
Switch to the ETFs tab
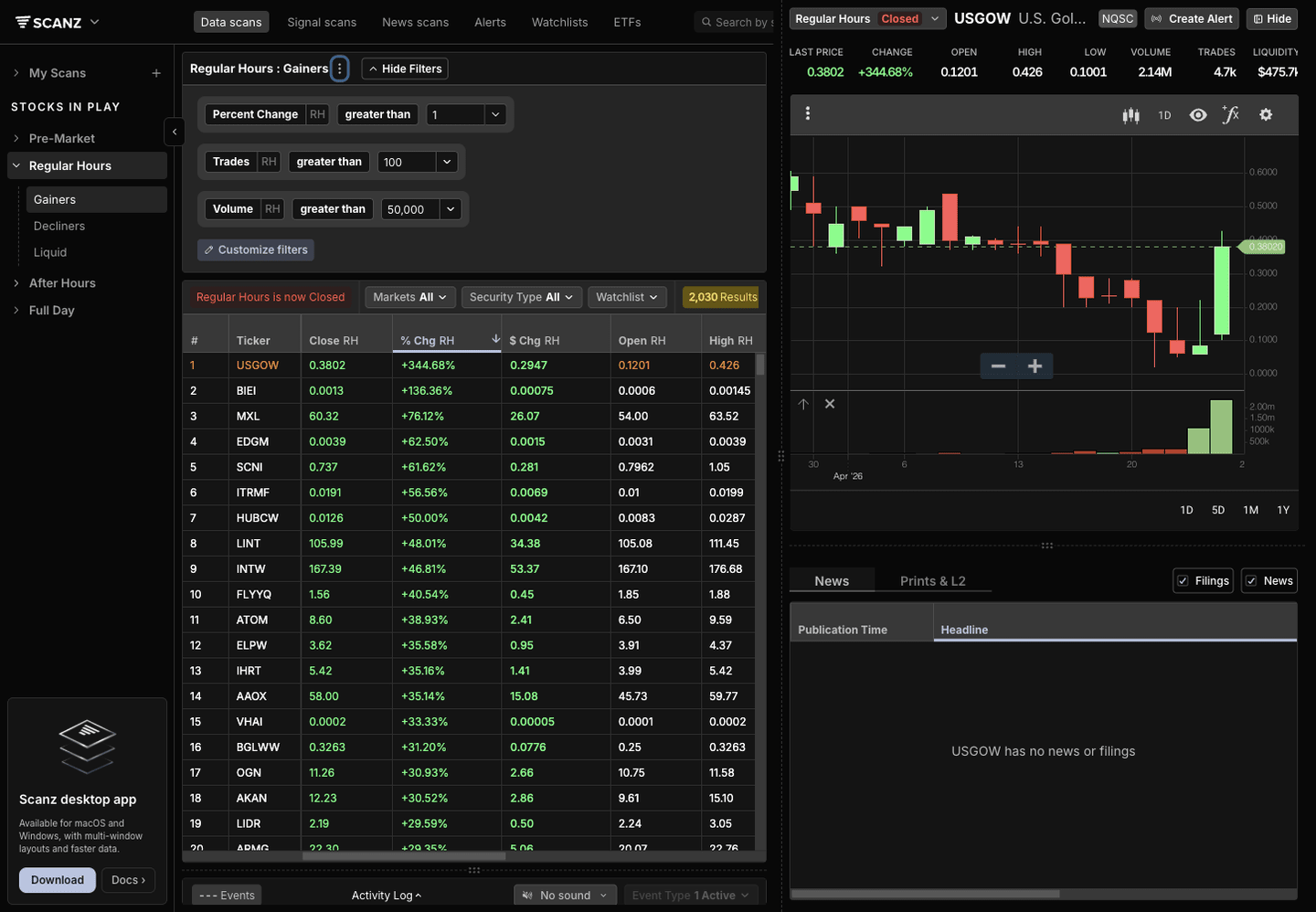[627, 22]
